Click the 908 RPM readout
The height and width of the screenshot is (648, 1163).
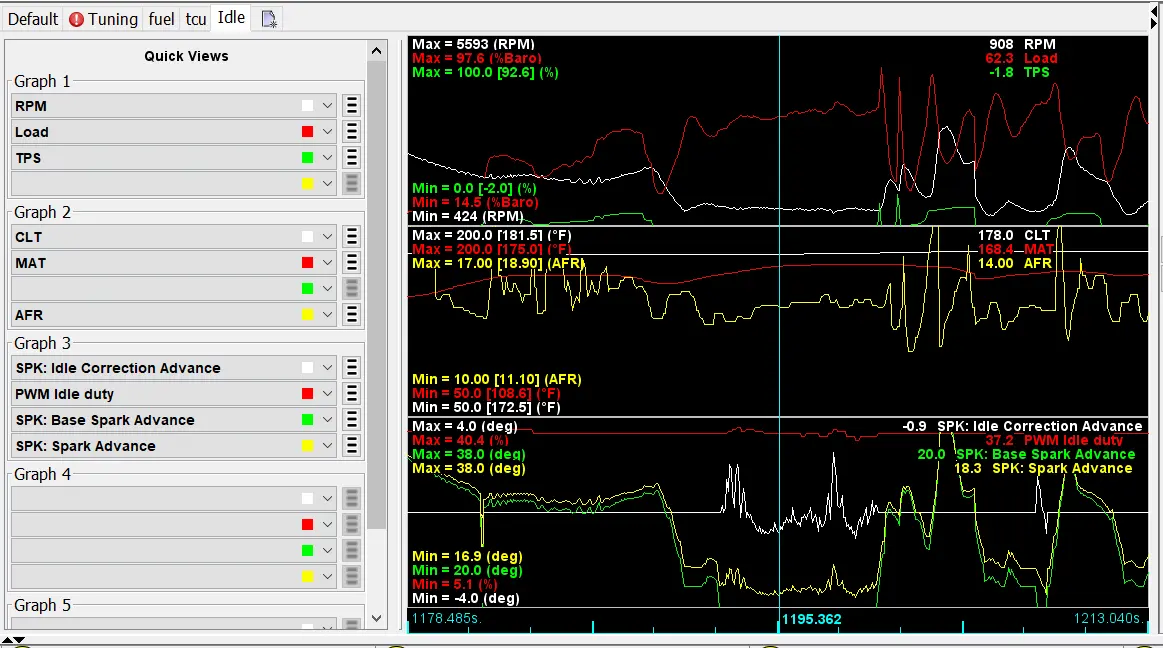[1022, 44]
